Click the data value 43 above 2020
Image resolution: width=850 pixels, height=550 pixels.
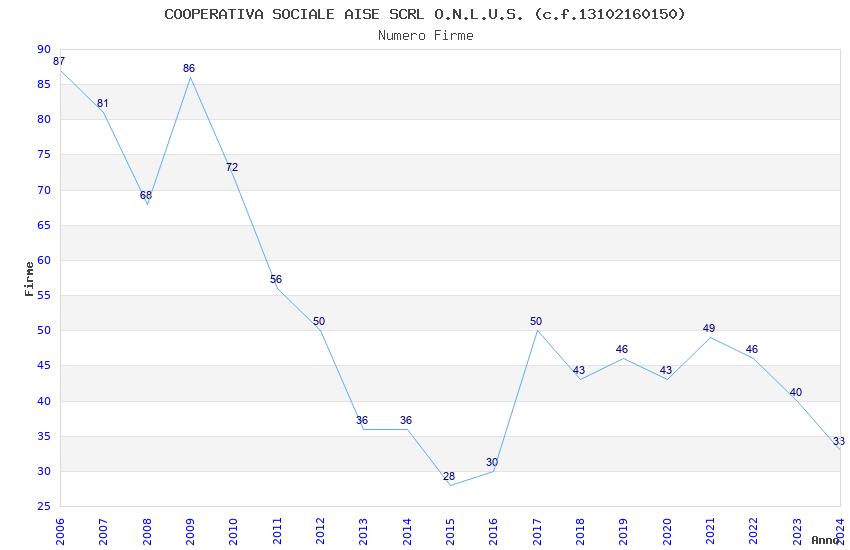point(666,370)
